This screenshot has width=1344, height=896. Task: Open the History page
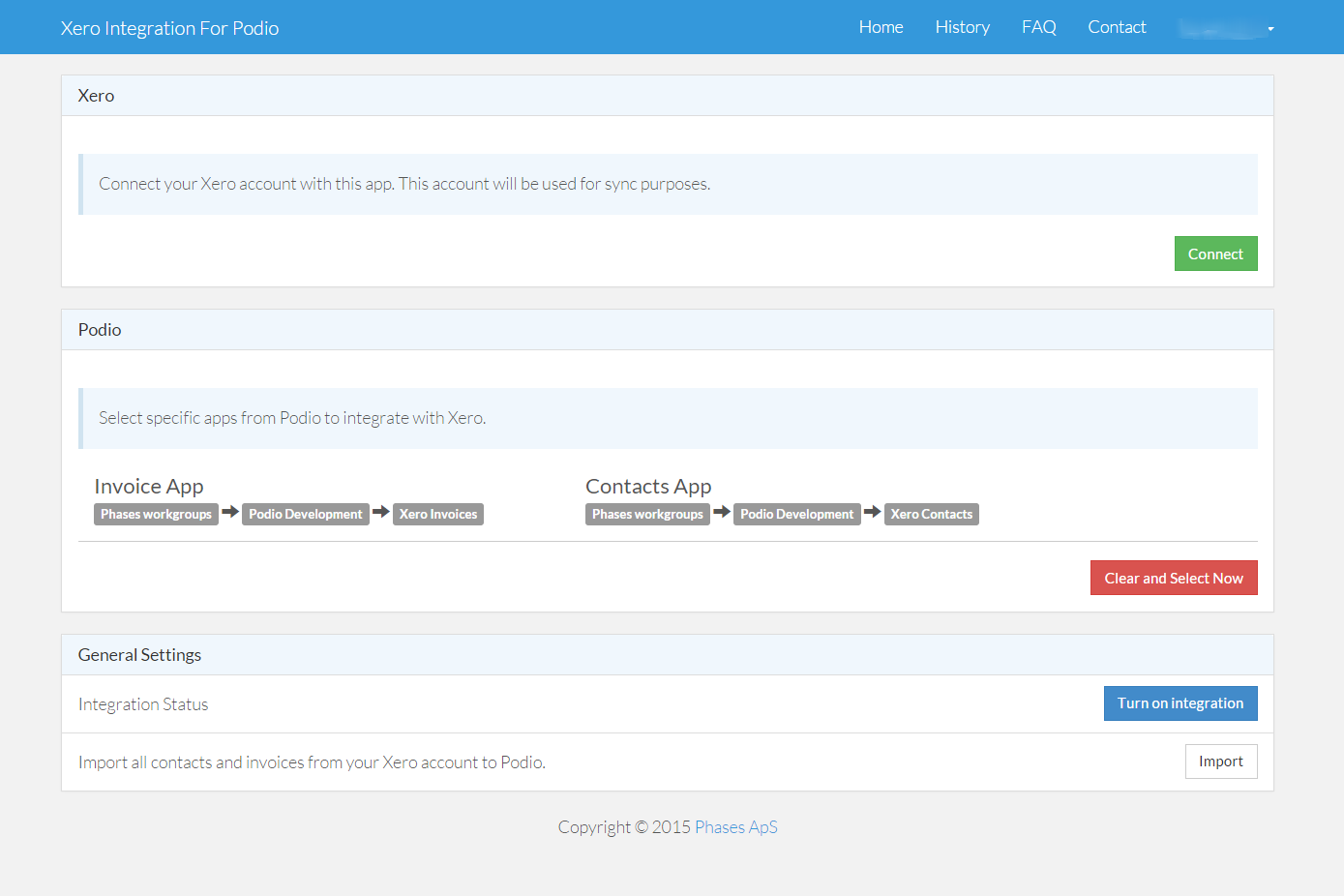click(x=962, y=27)
